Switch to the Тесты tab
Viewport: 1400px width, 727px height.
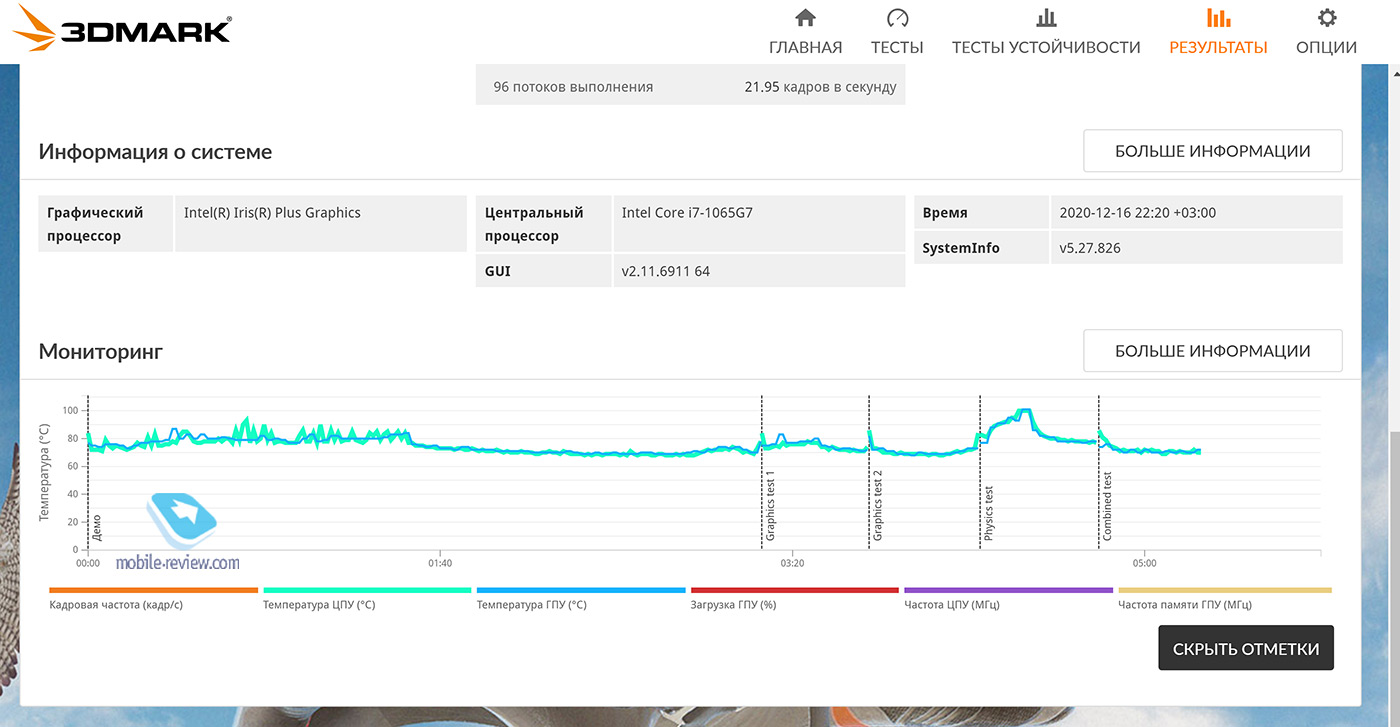[x=897, y=47]
